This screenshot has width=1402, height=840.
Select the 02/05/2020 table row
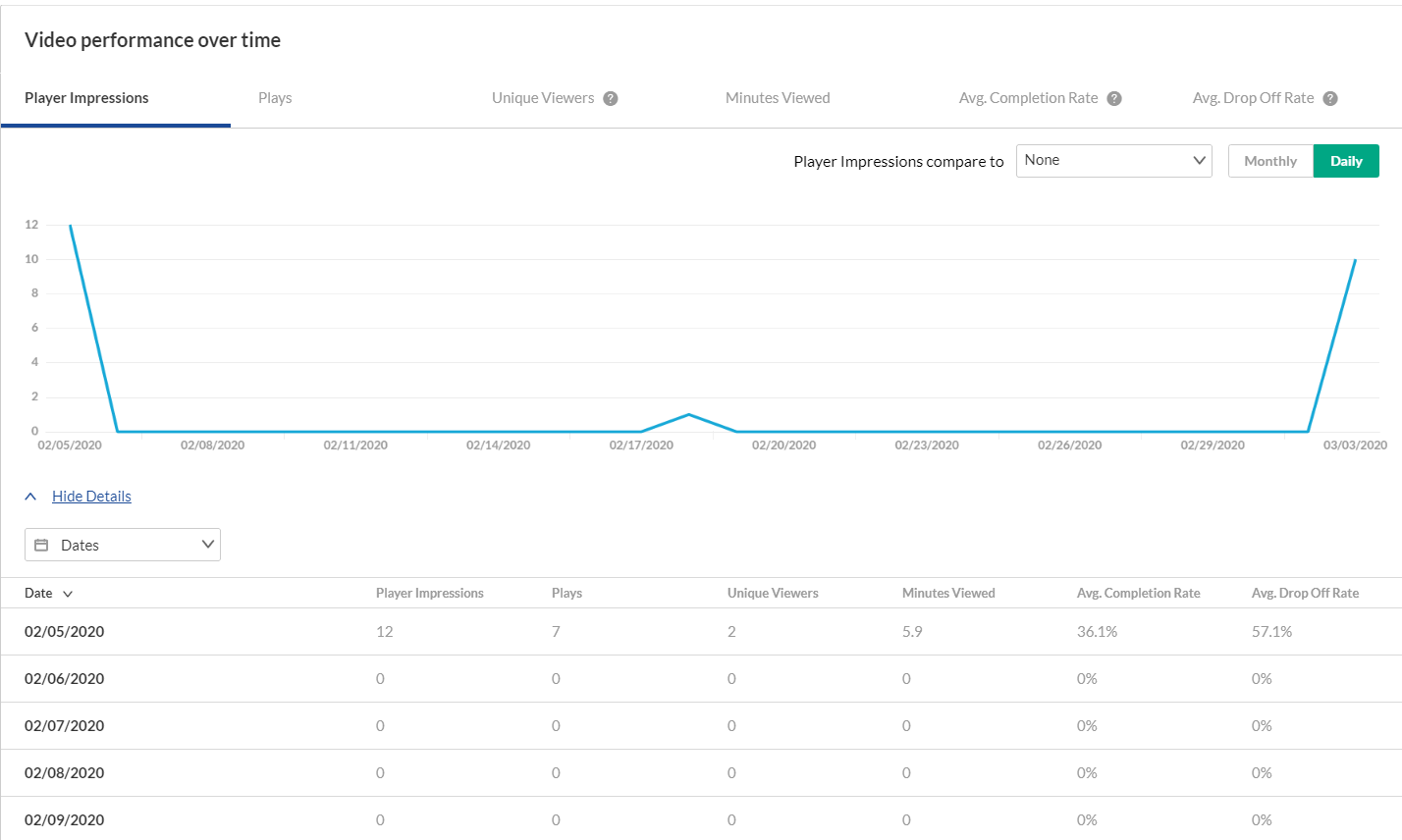click(x=701, y=632)
